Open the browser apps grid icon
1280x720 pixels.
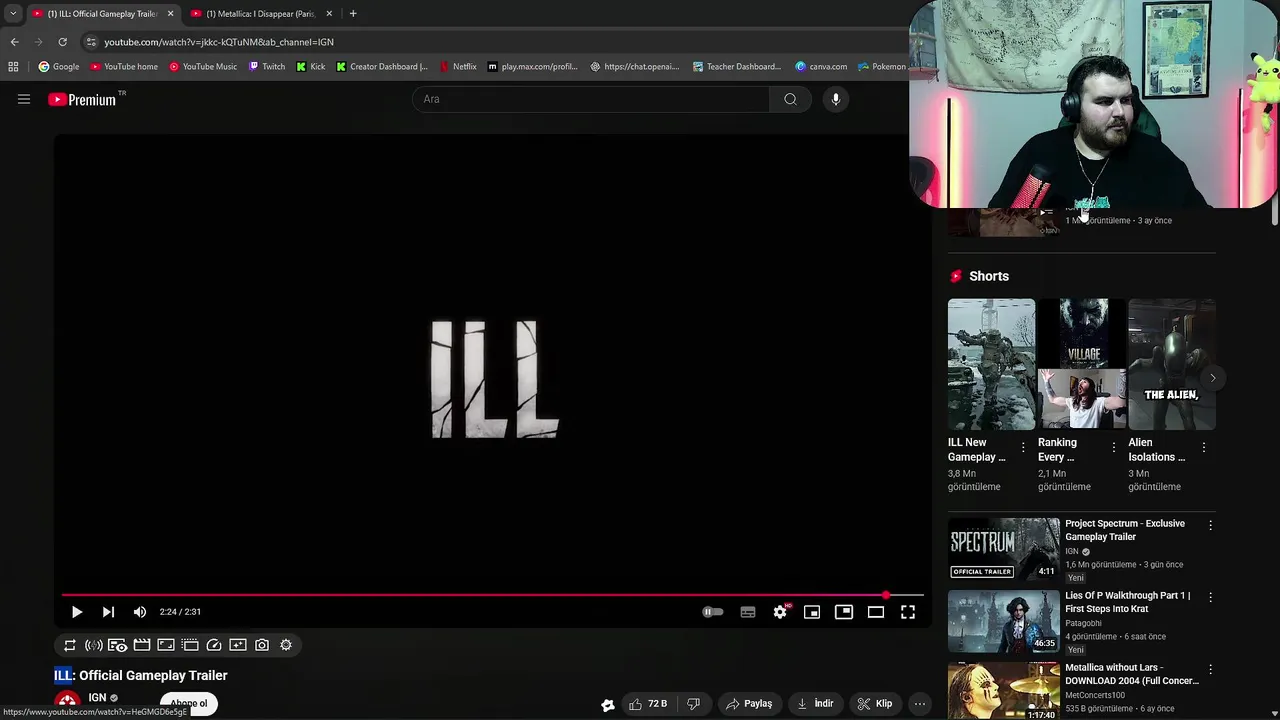(x=13, y=67)
